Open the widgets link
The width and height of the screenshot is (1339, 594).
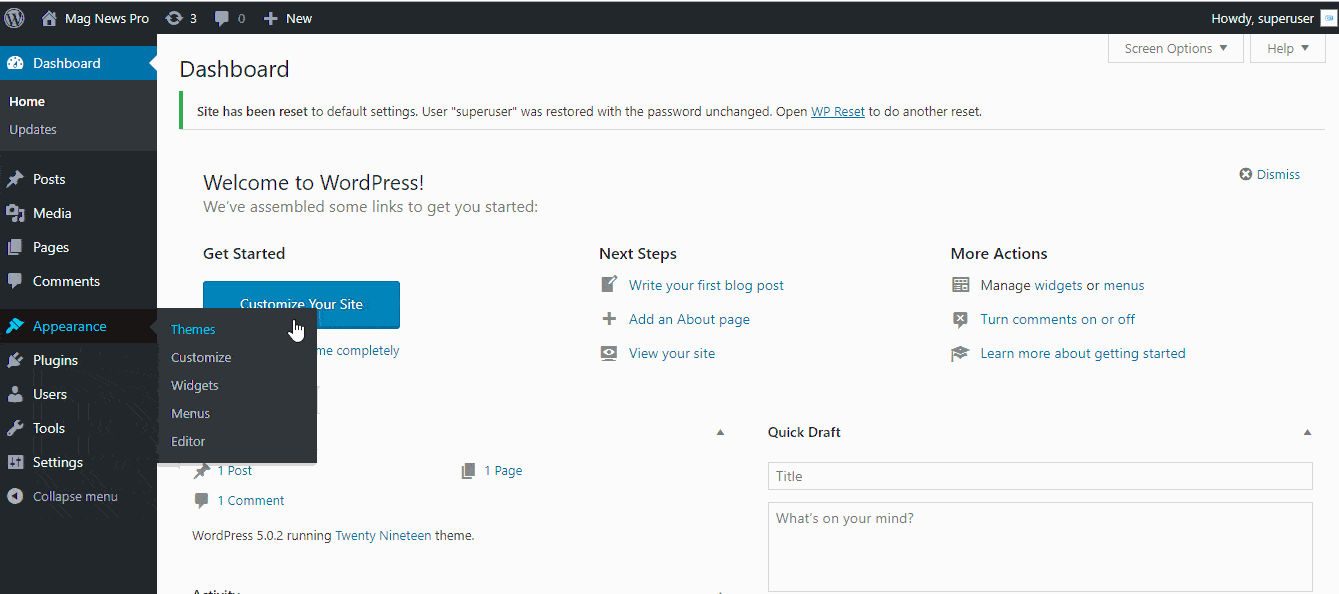point(1058,285)
